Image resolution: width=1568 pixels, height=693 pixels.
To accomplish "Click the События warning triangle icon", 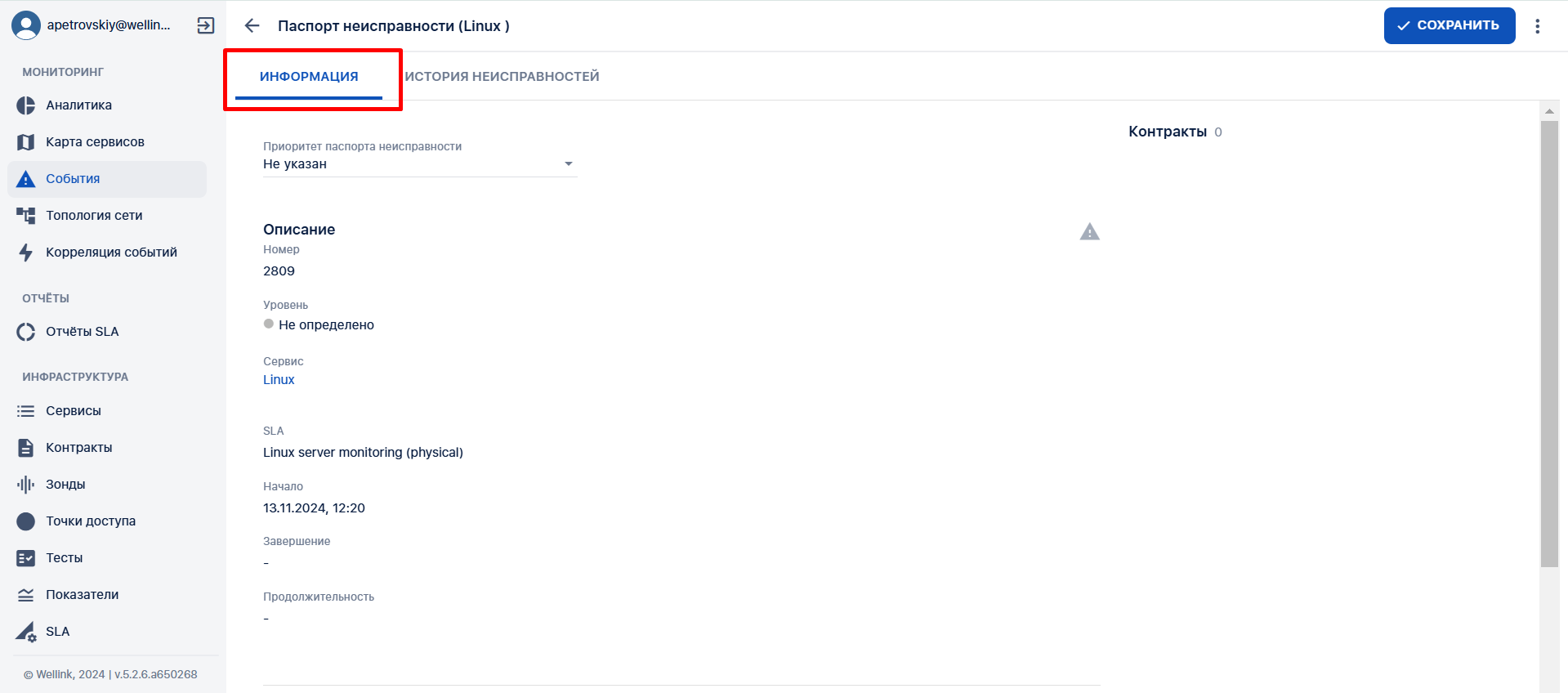I will [26, 179].
